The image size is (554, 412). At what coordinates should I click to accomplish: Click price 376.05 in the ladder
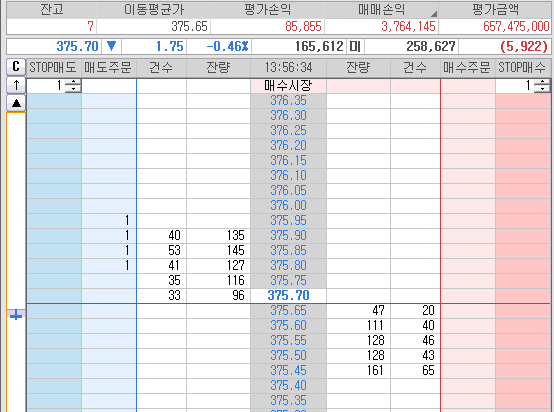point(288,191)
